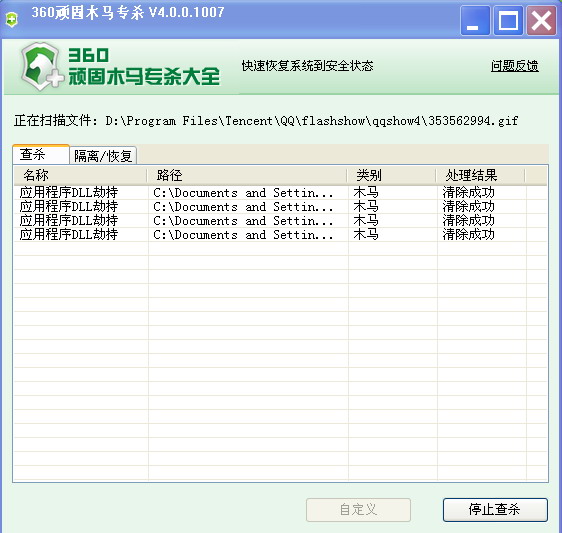Viewport: 562px width, 533px height.
Task: Click 清除成功 result in third row
Action: click(x=468, y=220)
